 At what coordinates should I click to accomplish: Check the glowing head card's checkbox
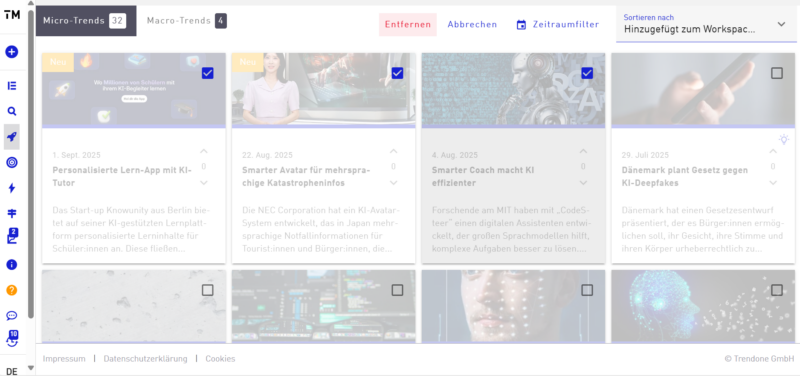click(777, 290)
